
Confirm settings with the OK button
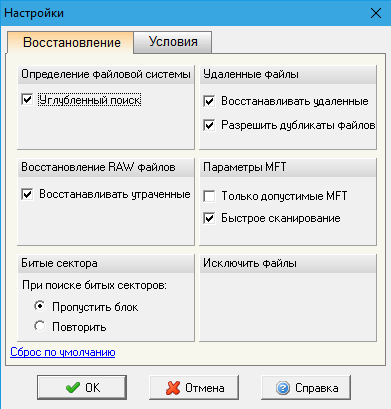[82, 388]
